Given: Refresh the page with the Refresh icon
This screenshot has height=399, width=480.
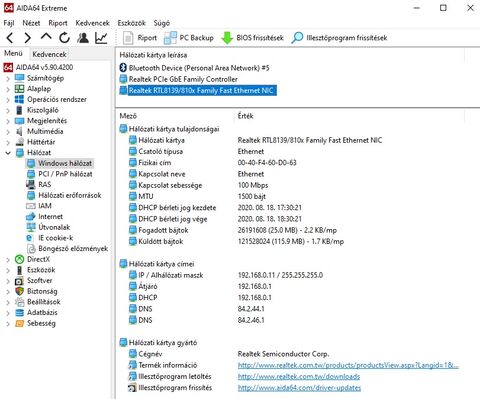Looking at the screenshot, I should [x=64, y=38].
